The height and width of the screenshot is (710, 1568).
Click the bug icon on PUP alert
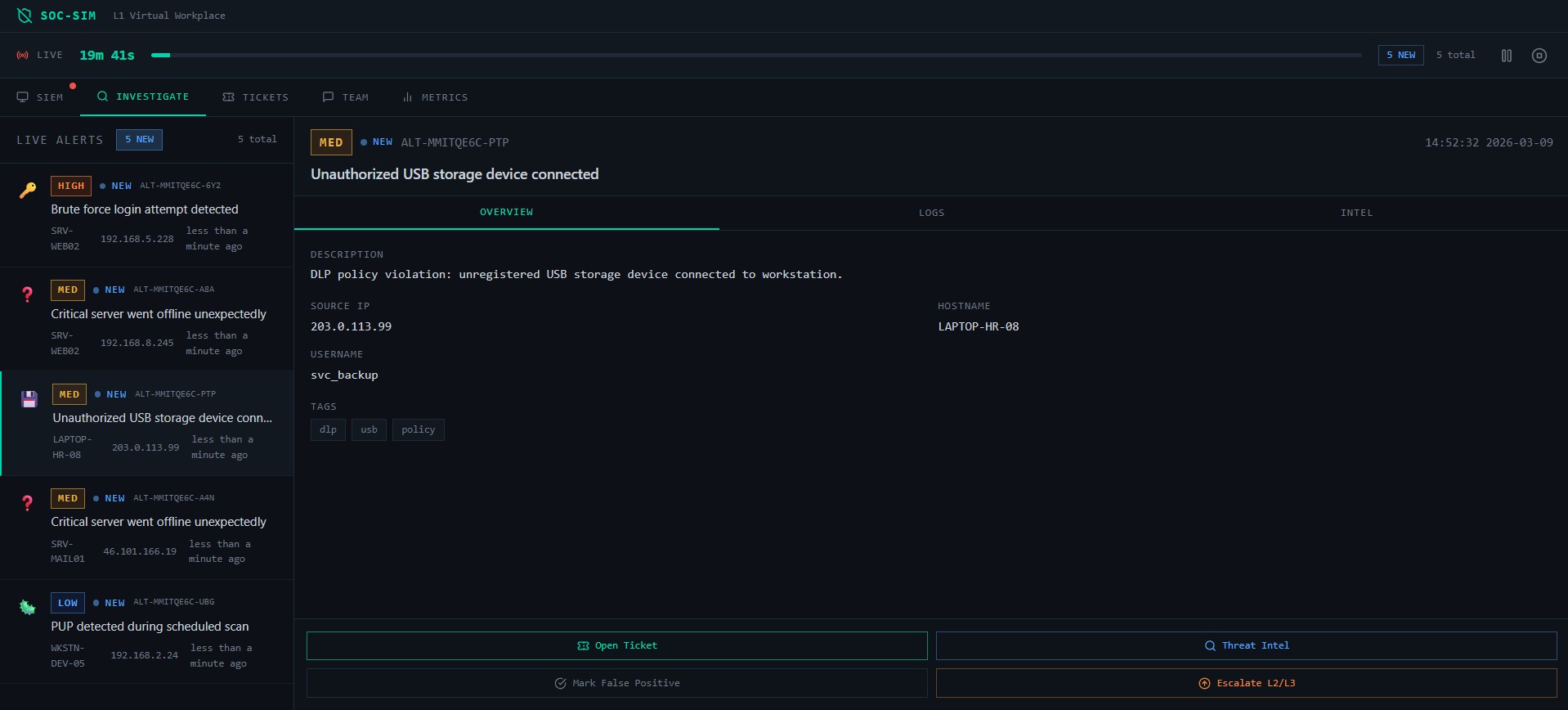pyautogui.click(x=28, y=607)
